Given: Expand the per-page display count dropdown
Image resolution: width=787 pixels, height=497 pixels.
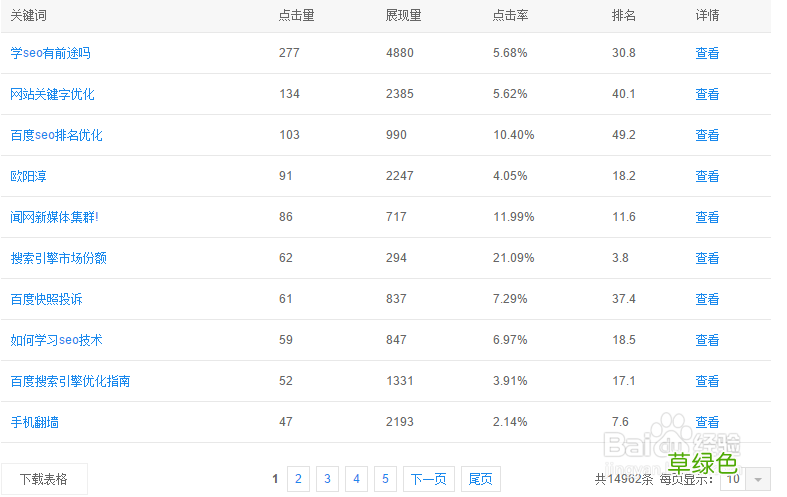Looking at the screenshot, I should tap(758, 479).
